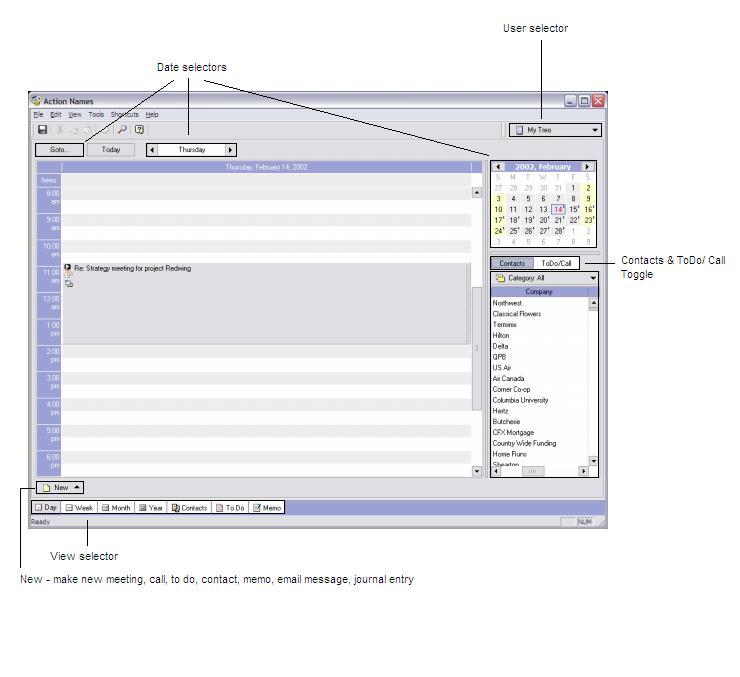Click the Help question mark toolbar icon
Screen dimensions: 740x677
tap(139, 130)
